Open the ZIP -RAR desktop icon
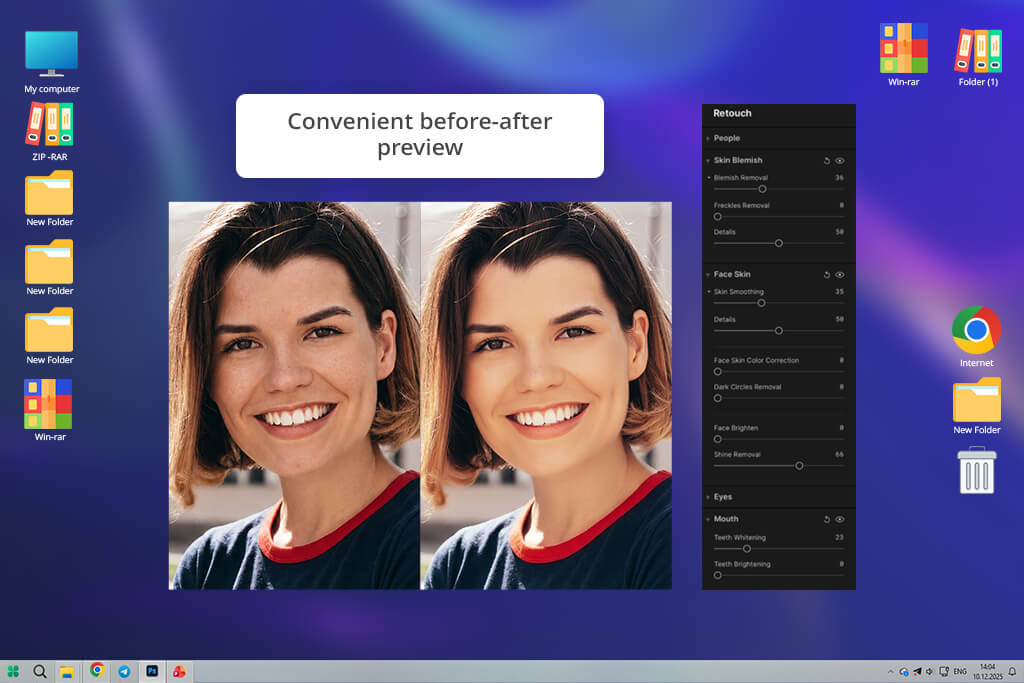This screenshot has height=683, width=1024. (x=50, y=132)
